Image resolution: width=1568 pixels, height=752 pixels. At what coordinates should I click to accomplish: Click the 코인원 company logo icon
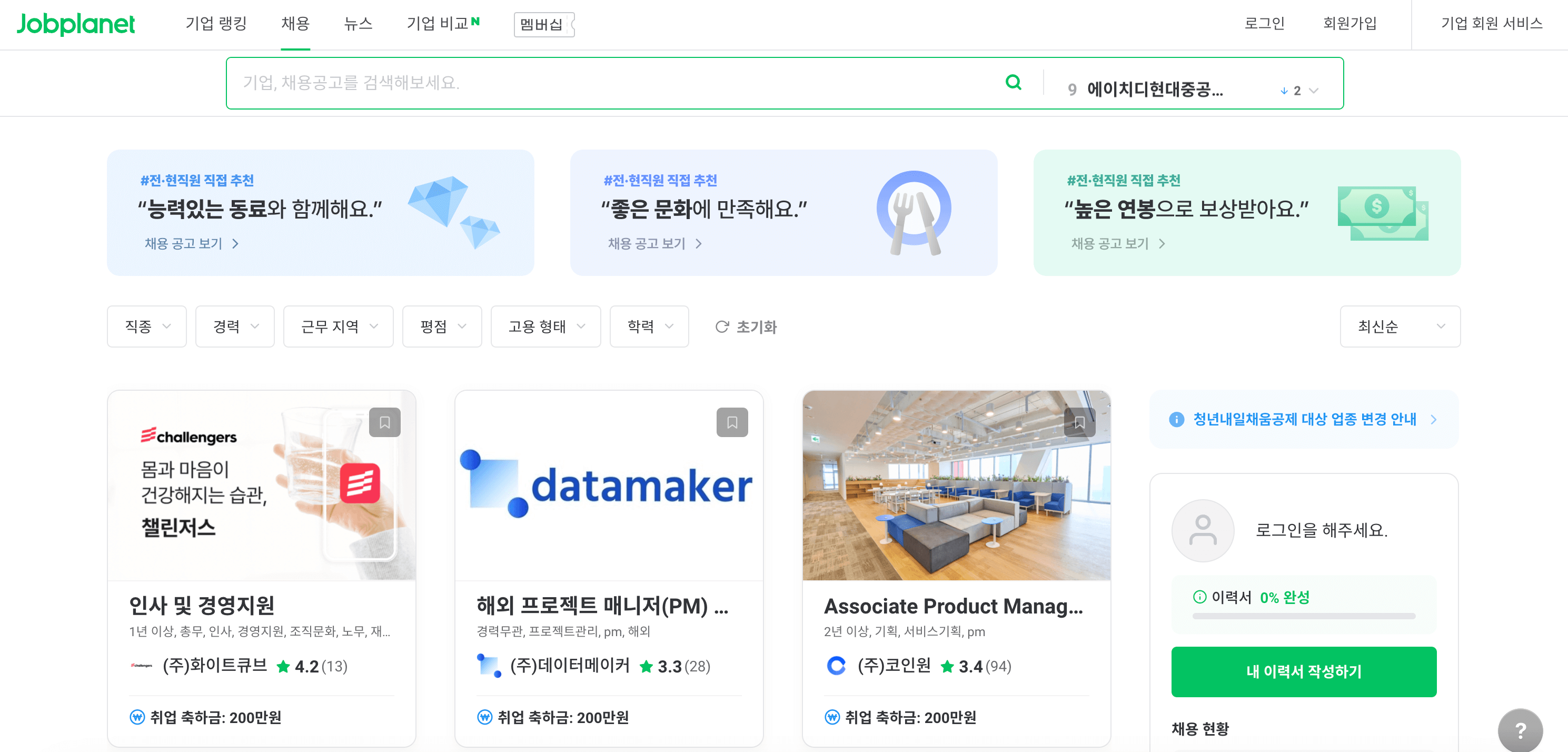(x=836, y=666)
